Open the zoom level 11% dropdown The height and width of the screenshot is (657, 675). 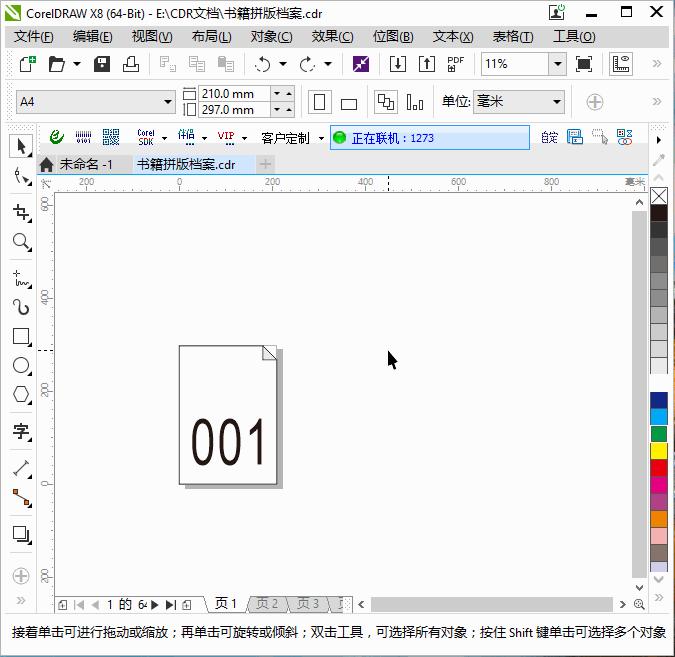pos(557,64)
